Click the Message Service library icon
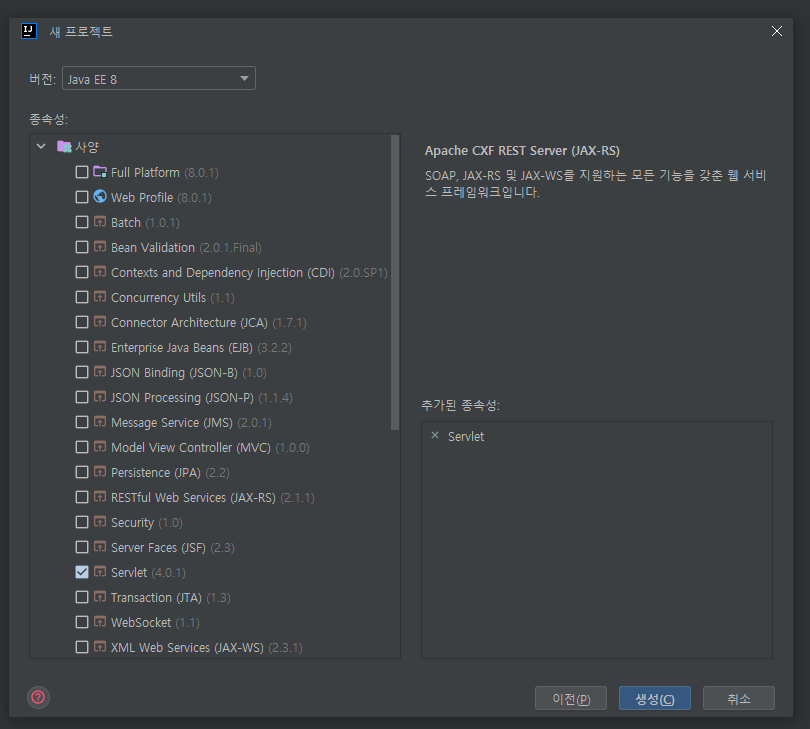This screenshot has height=729, width=810. [x=100, y=422]
